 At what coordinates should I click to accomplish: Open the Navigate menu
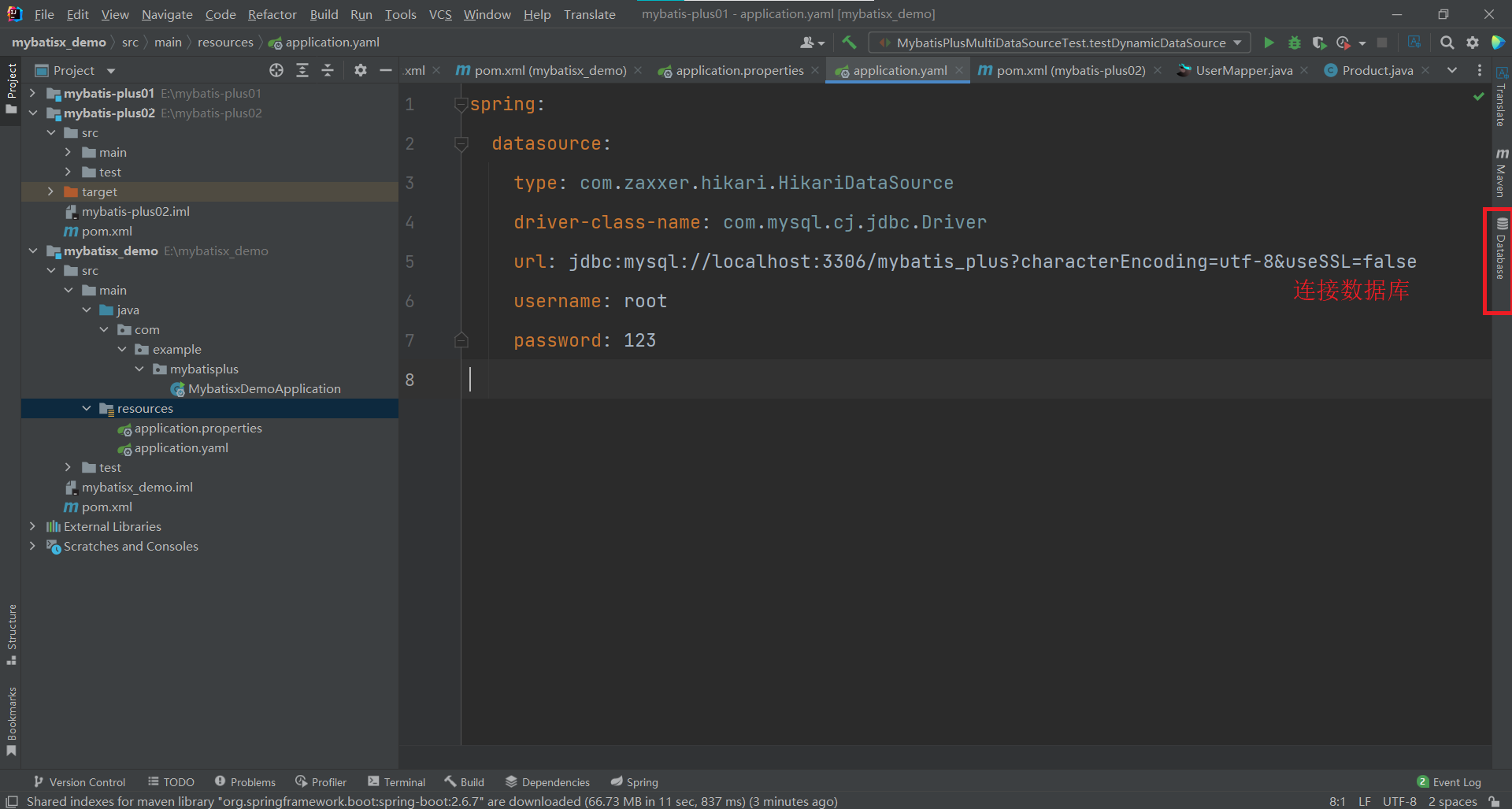pos(167,14)
